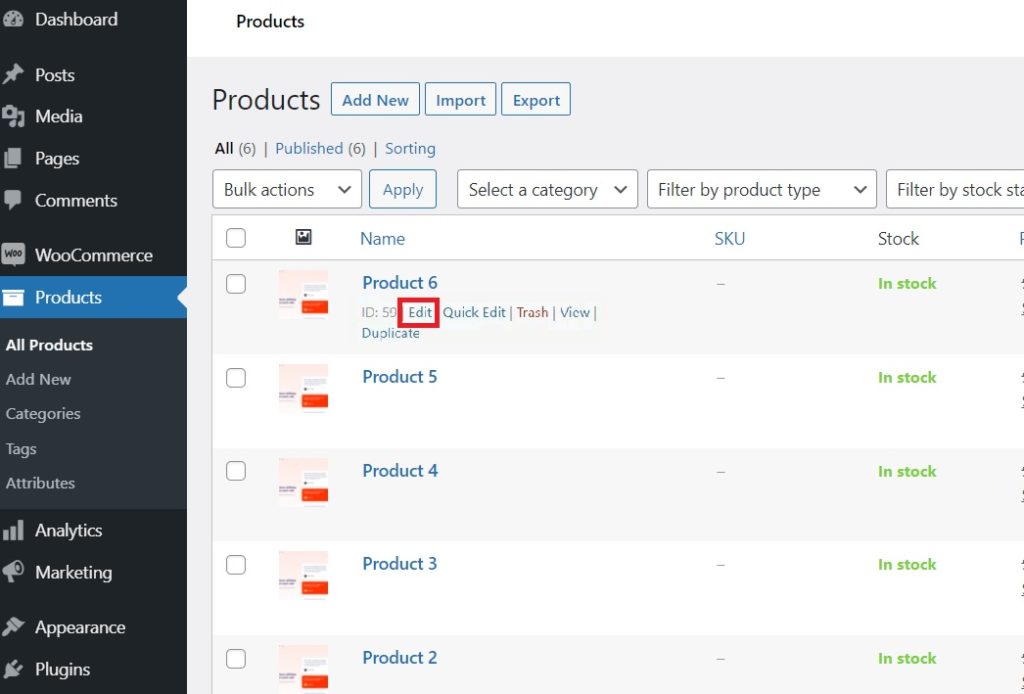This screenshot has height=694, width=1024.
Task: Open the Appearance menu item
Action: click(x=80, y=627)
